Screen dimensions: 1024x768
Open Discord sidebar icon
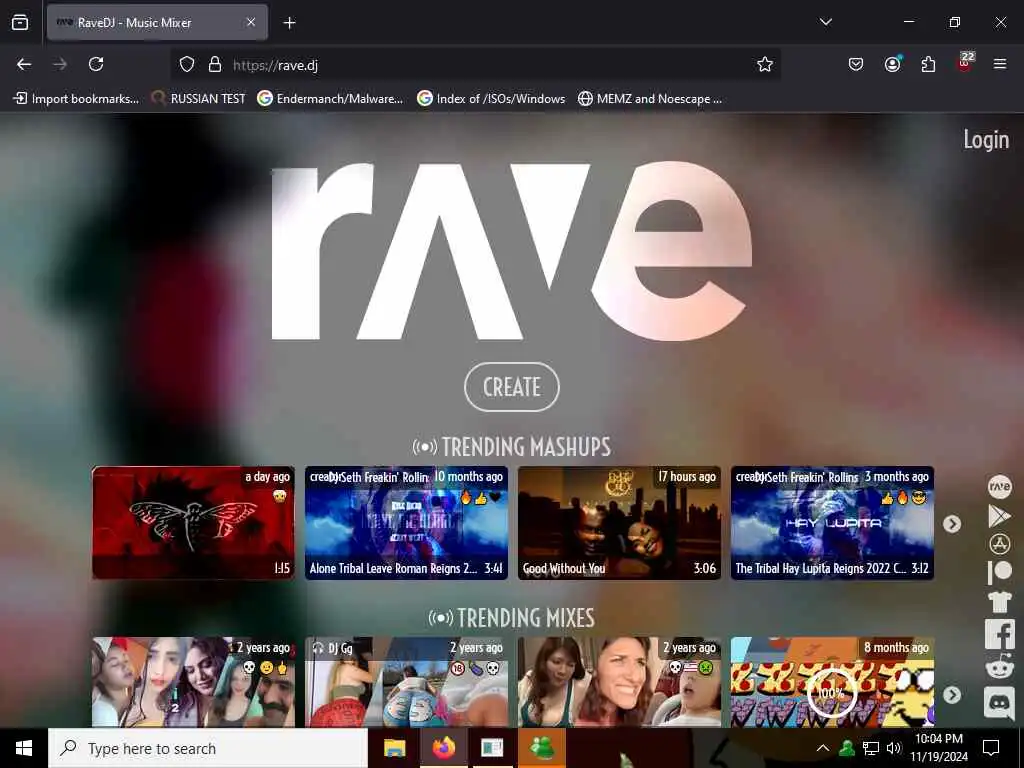point(999,703)
